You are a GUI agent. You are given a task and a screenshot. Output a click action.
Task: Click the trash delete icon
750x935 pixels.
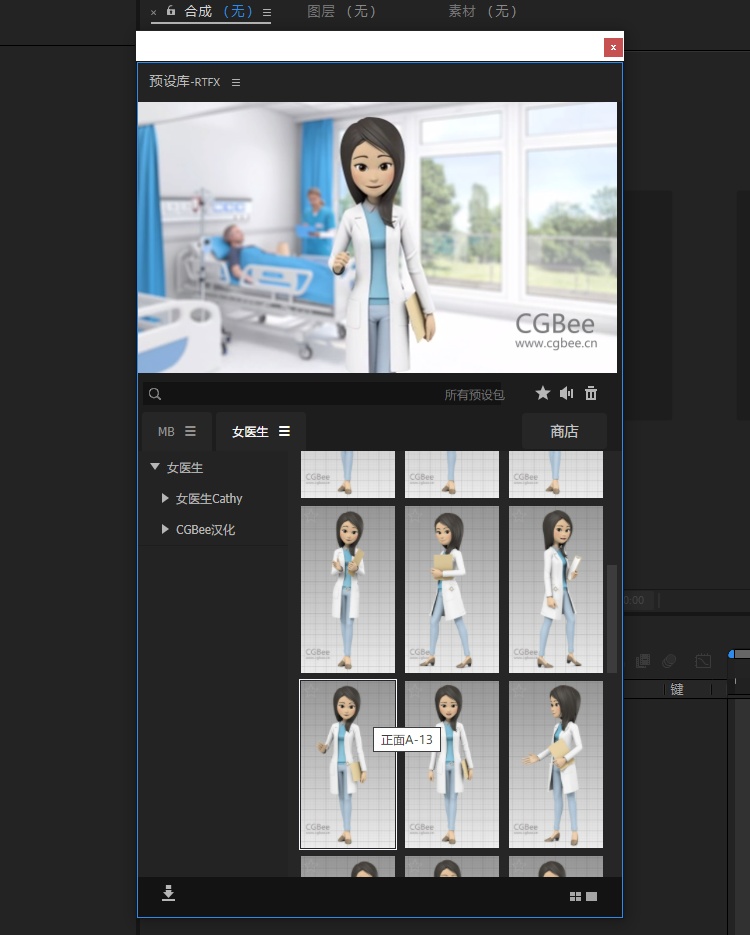pos(591,393)
